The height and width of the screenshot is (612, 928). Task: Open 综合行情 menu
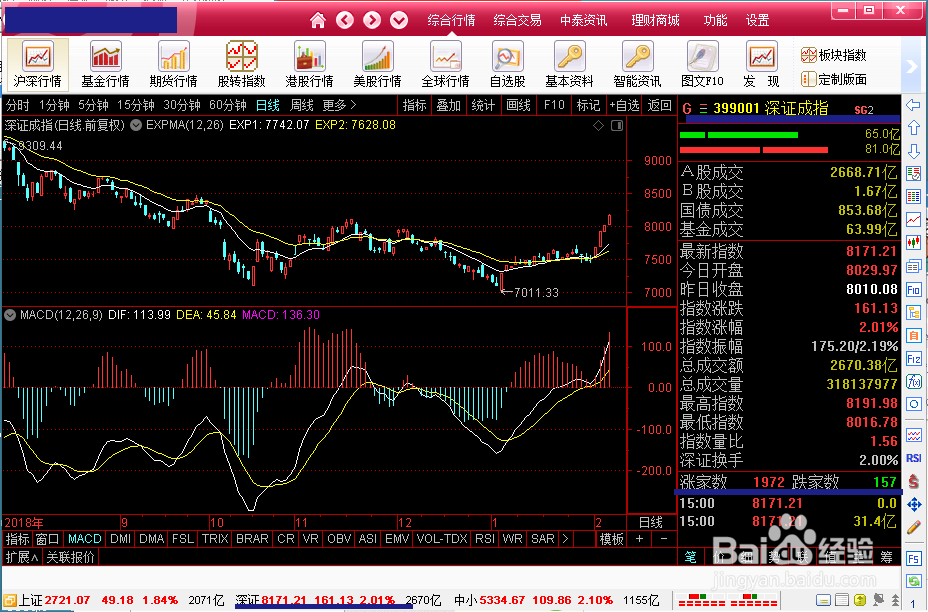[x=451, y=21]
